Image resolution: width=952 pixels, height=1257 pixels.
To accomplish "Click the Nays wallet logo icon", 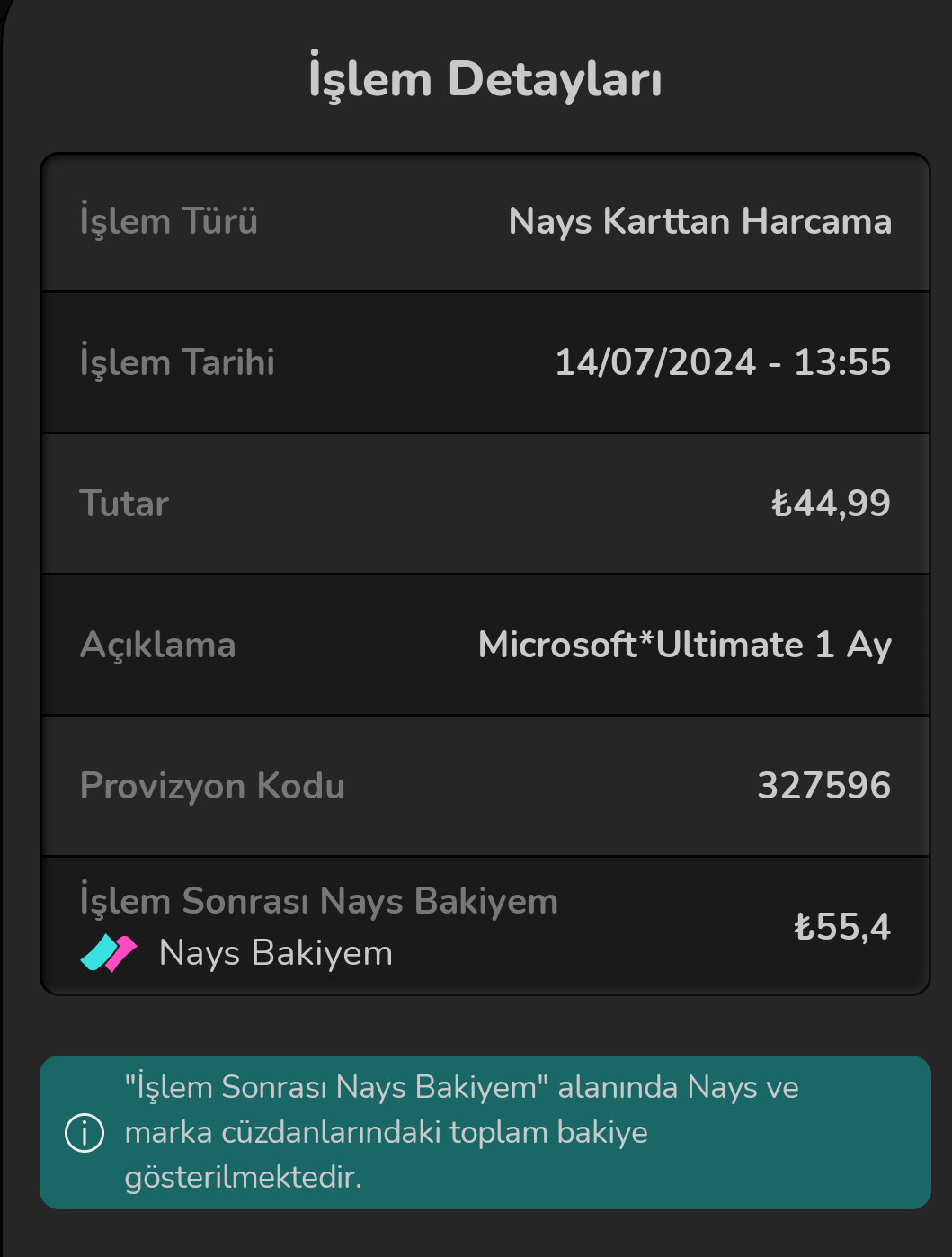I will coord(109,953).
